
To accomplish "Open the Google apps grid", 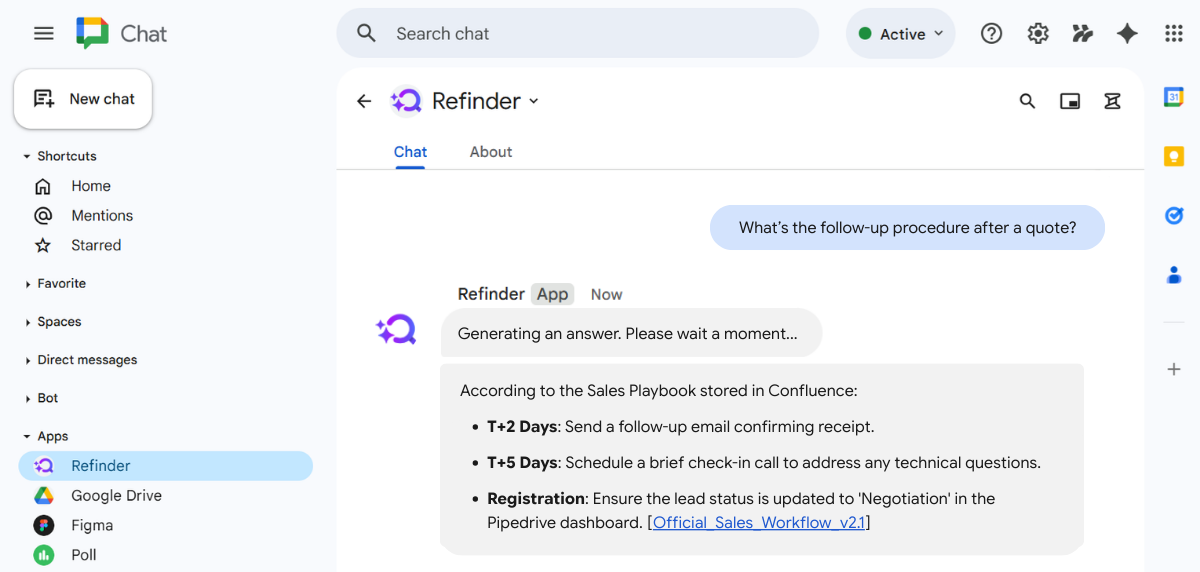I will coord(1174,33).
